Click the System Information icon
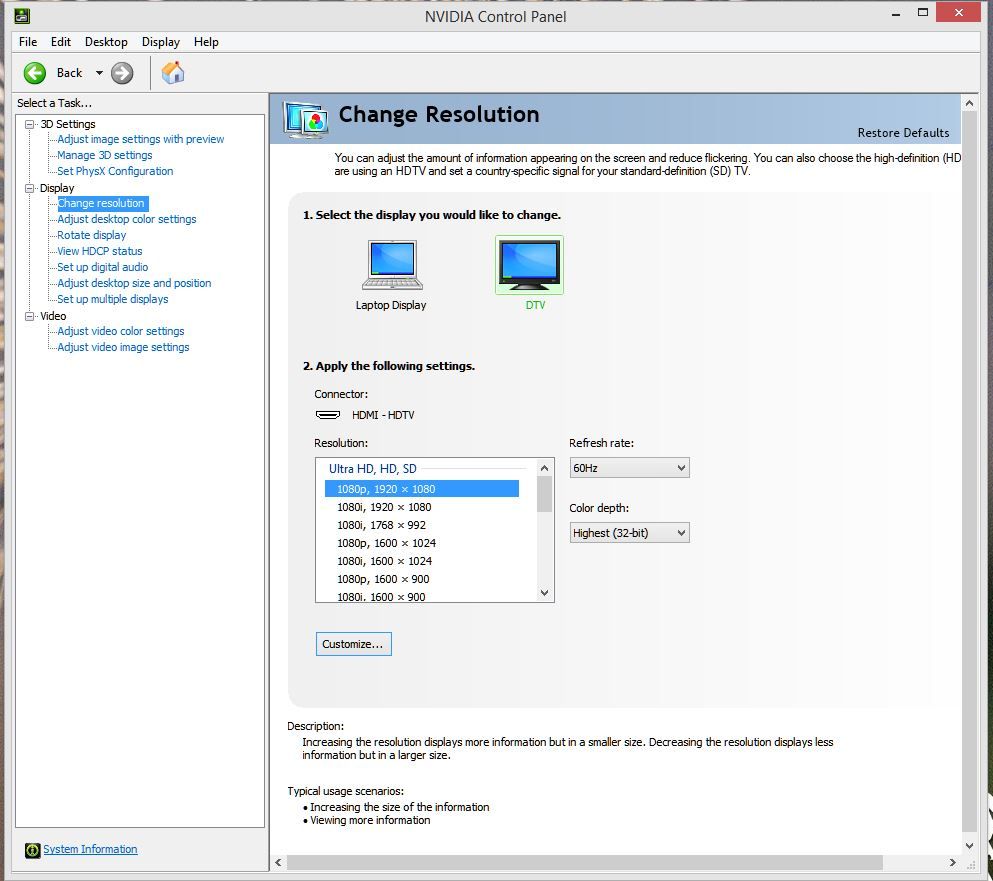 (x=32, y=850)
